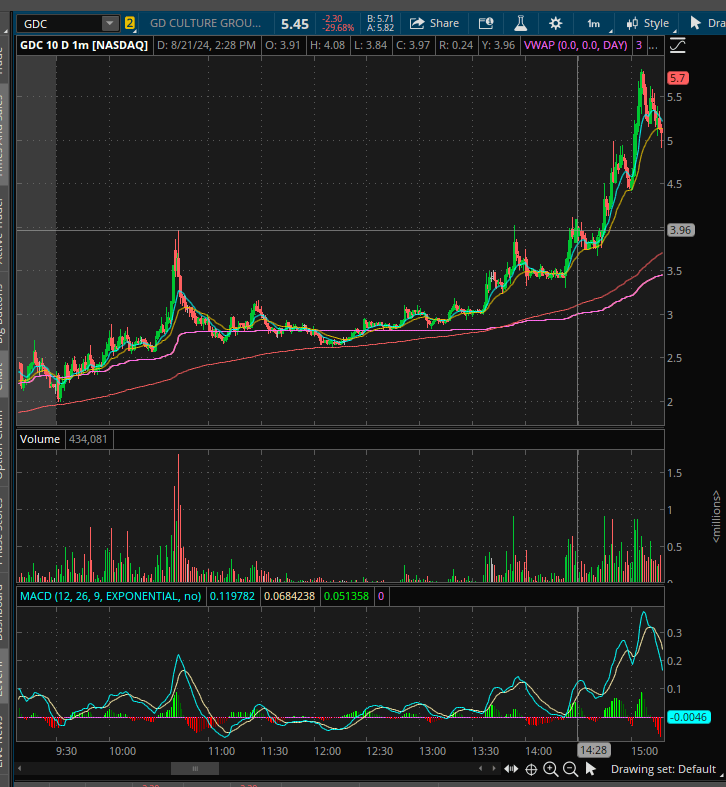Click the GD CULTURE GROU... company name
The height and width of the screenshot is (787, 726).
tap(205, 23)
